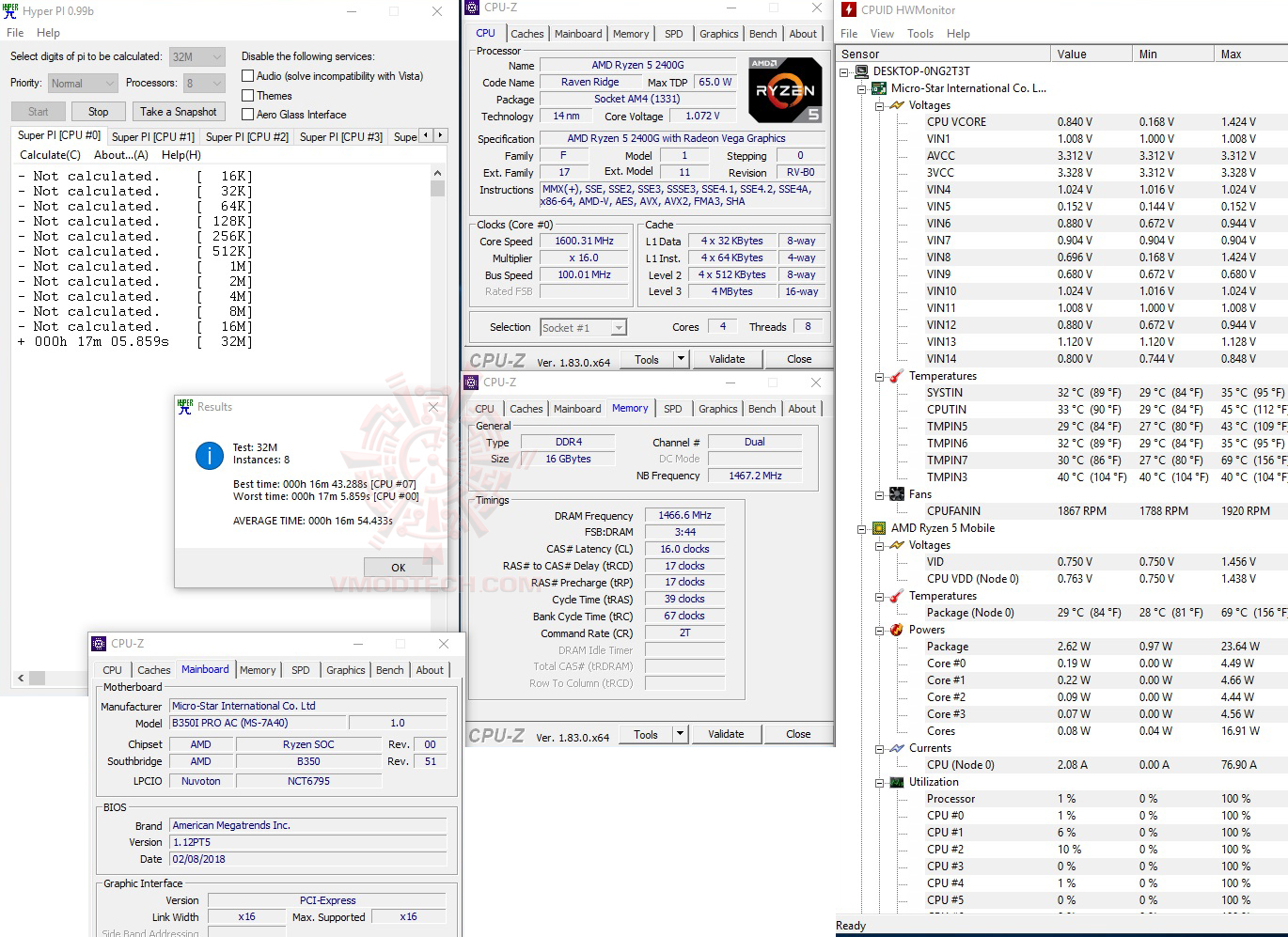The height and width of the screenshot is (937, 1288).
Task: Click the Hyper PI title bar icon
Action: tap(10, 11)
